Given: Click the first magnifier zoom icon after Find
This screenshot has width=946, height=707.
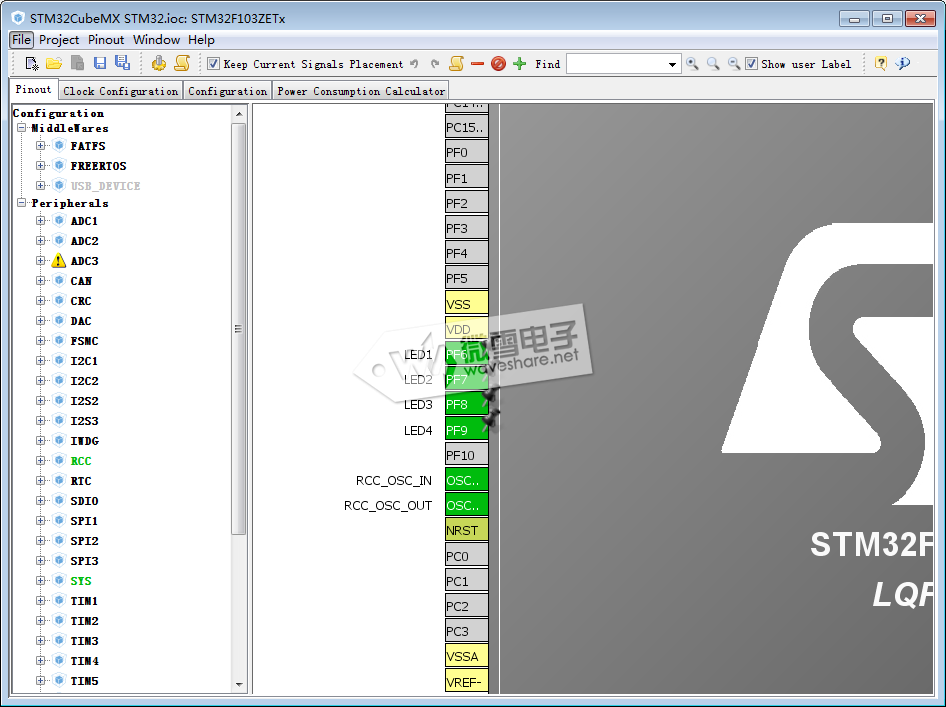Looking at the screenshot, I should (x=693, y=63).
